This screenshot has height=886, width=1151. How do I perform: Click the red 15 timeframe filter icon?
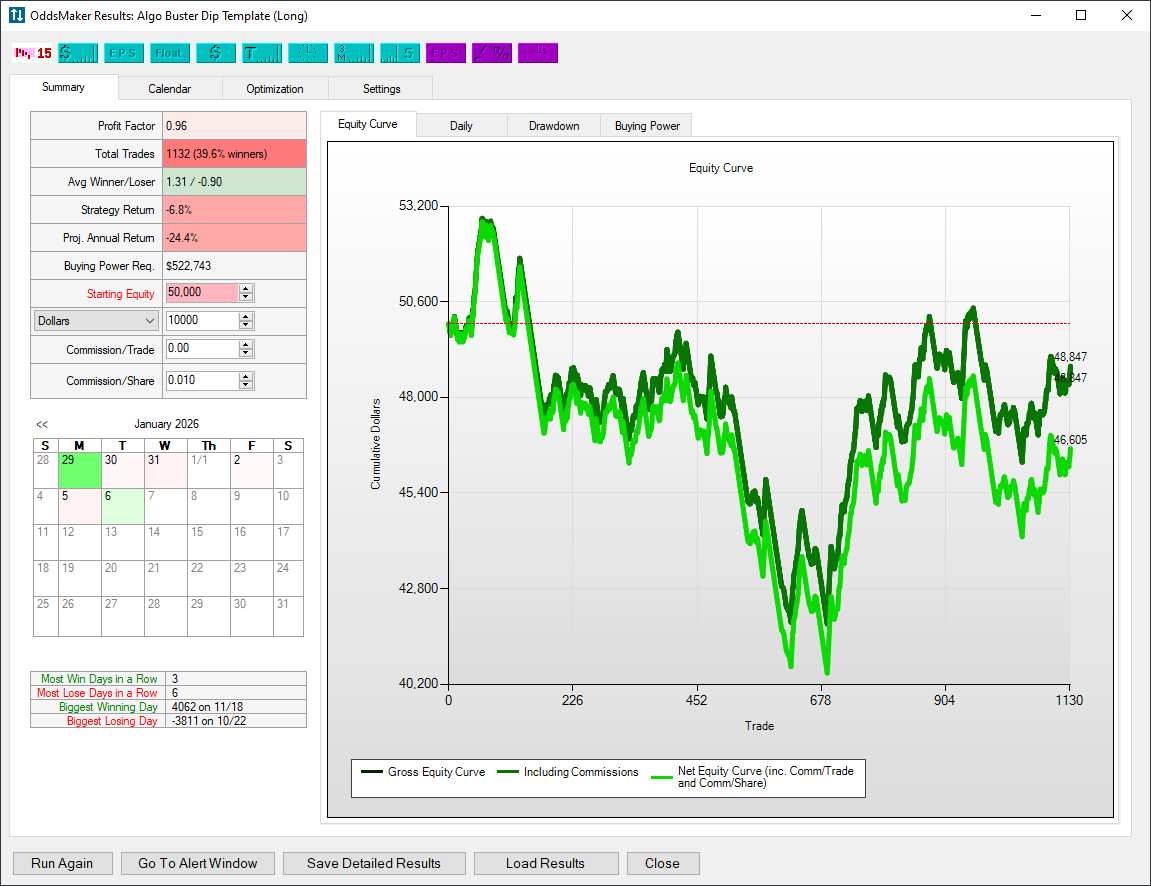pos(32,53)
